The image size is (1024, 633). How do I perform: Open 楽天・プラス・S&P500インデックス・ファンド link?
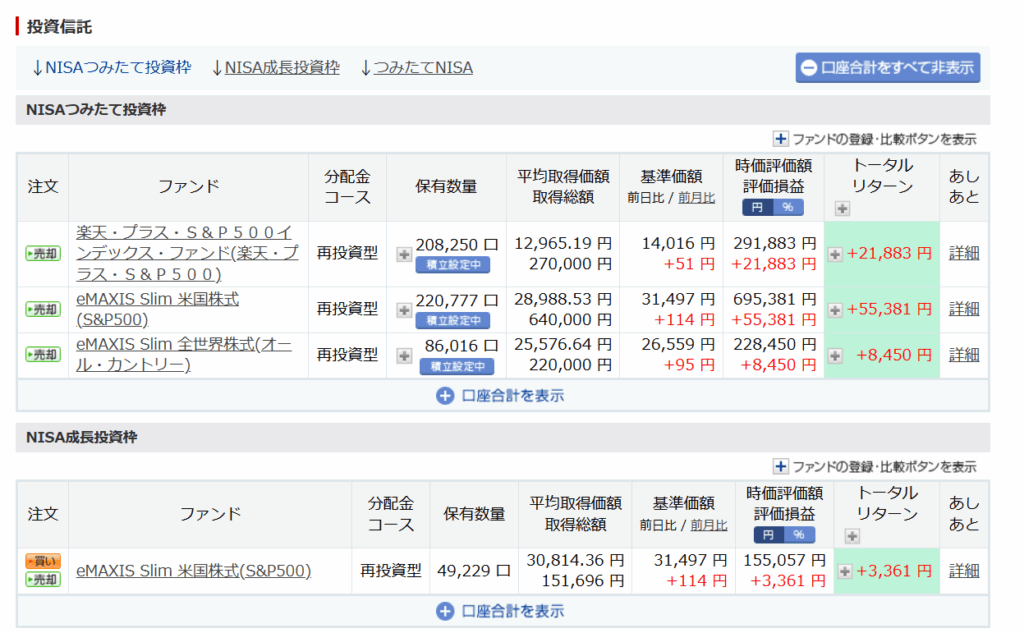coord(187,253)
